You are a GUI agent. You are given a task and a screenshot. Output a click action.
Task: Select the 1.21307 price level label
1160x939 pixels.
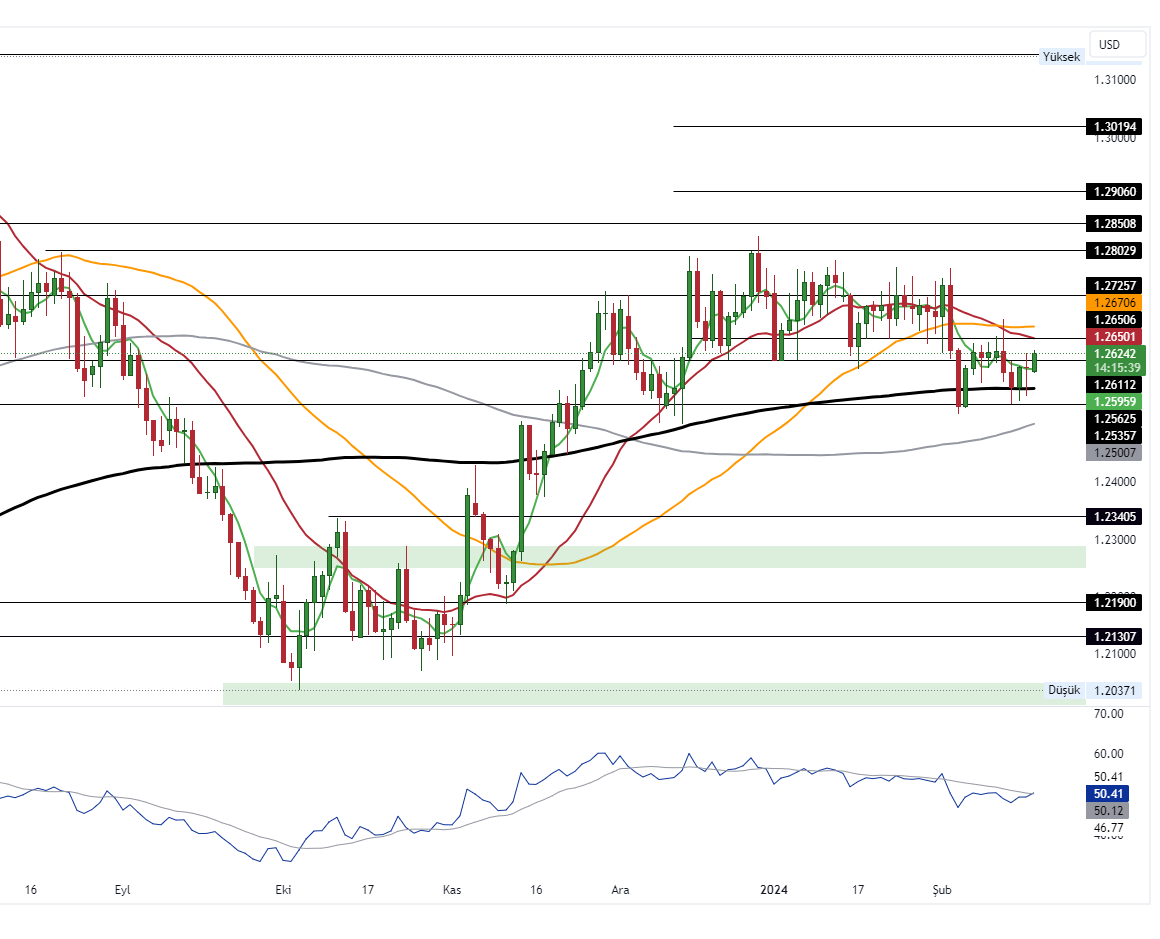[x=1114, y=636]
